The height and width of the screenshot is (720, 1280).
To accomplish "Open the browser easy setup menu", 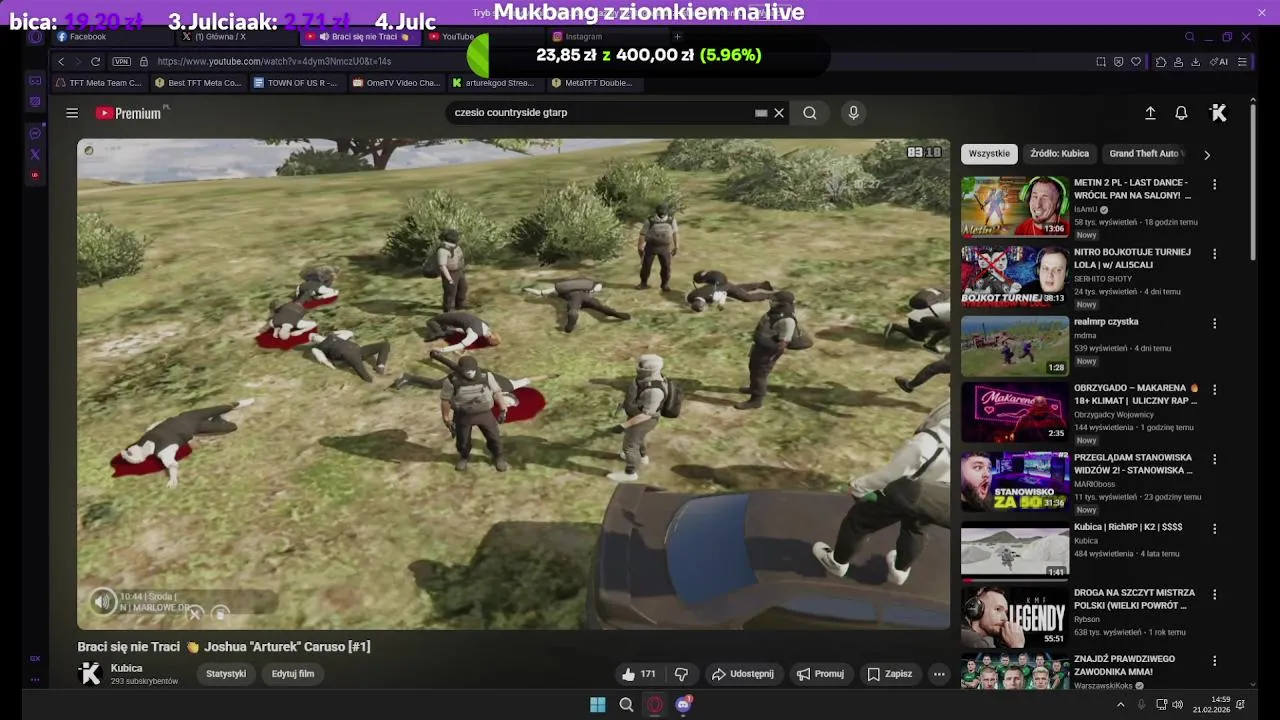I will (1242, 61).
